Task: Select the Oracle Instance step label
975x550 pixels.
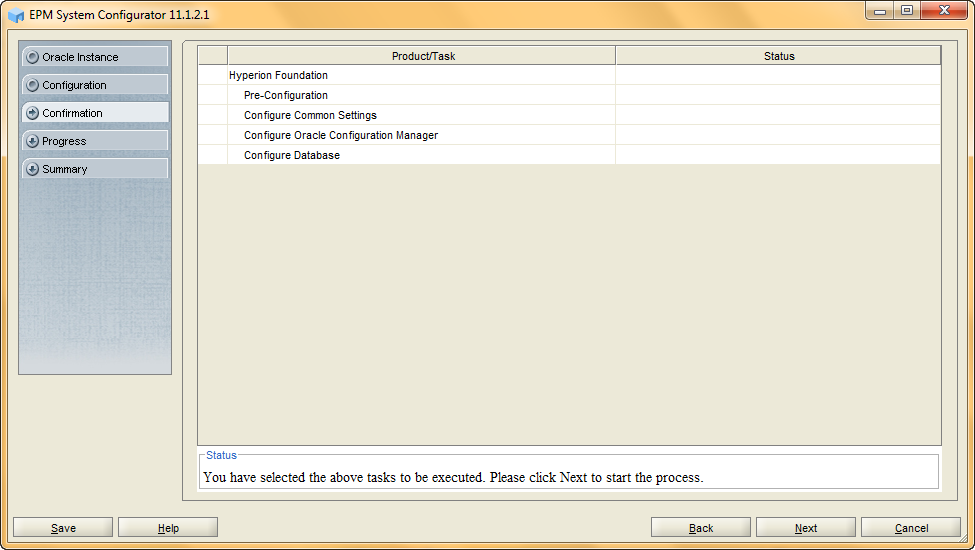Action: point(80,57)
